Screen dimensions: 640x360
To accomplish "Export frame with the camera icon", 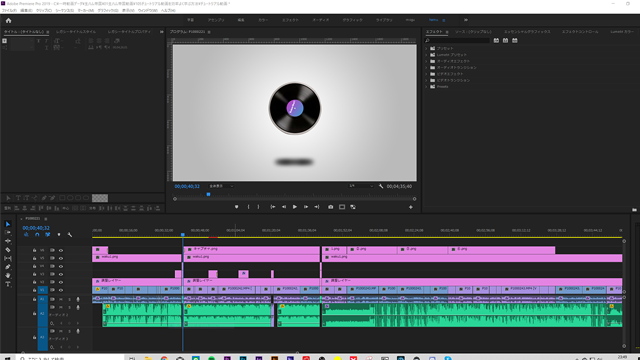I will pyautogui.click(x=331, y=207).
